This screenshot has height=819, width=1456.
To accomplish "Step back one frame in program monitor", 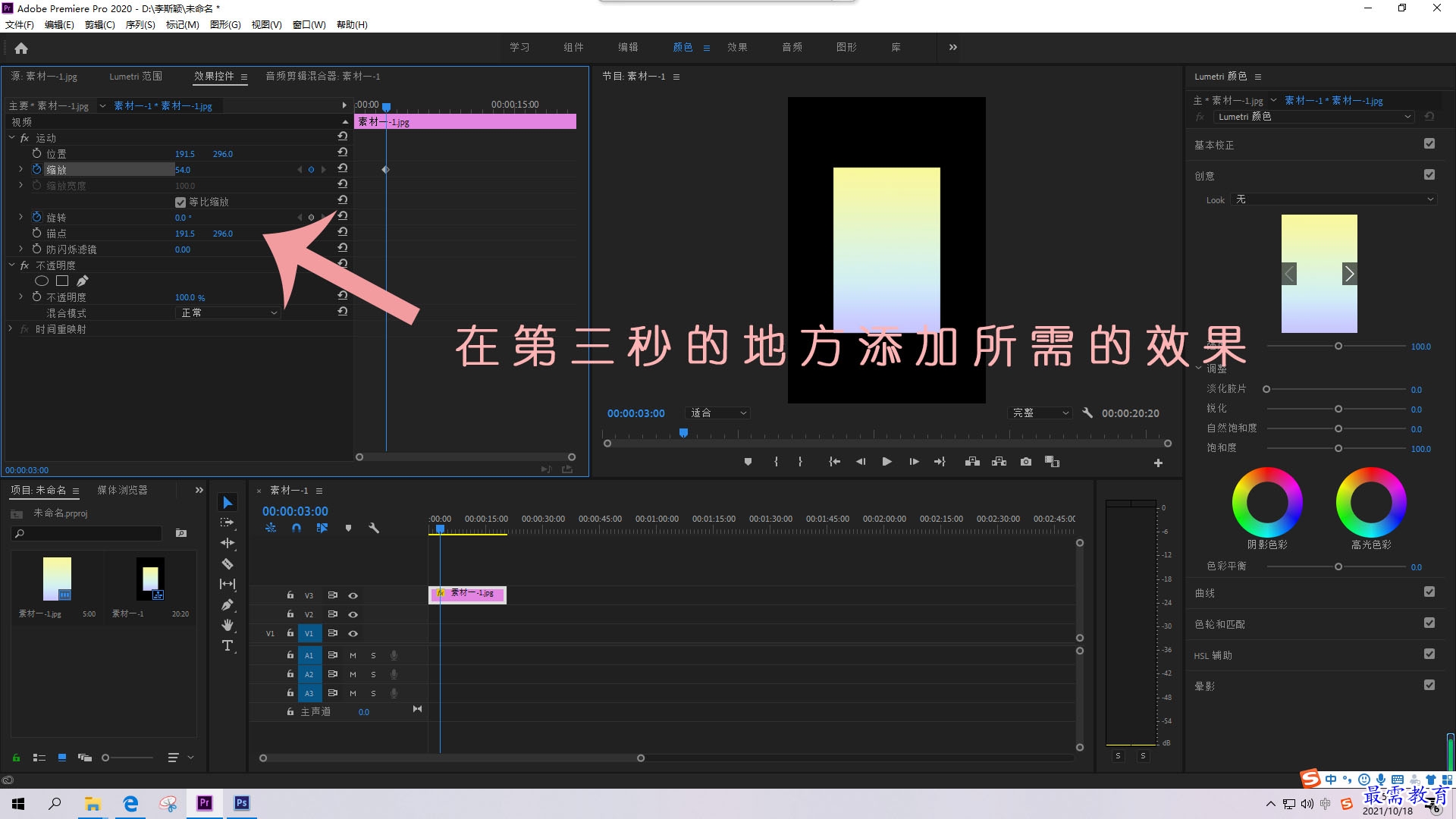I will pos(861,462).
